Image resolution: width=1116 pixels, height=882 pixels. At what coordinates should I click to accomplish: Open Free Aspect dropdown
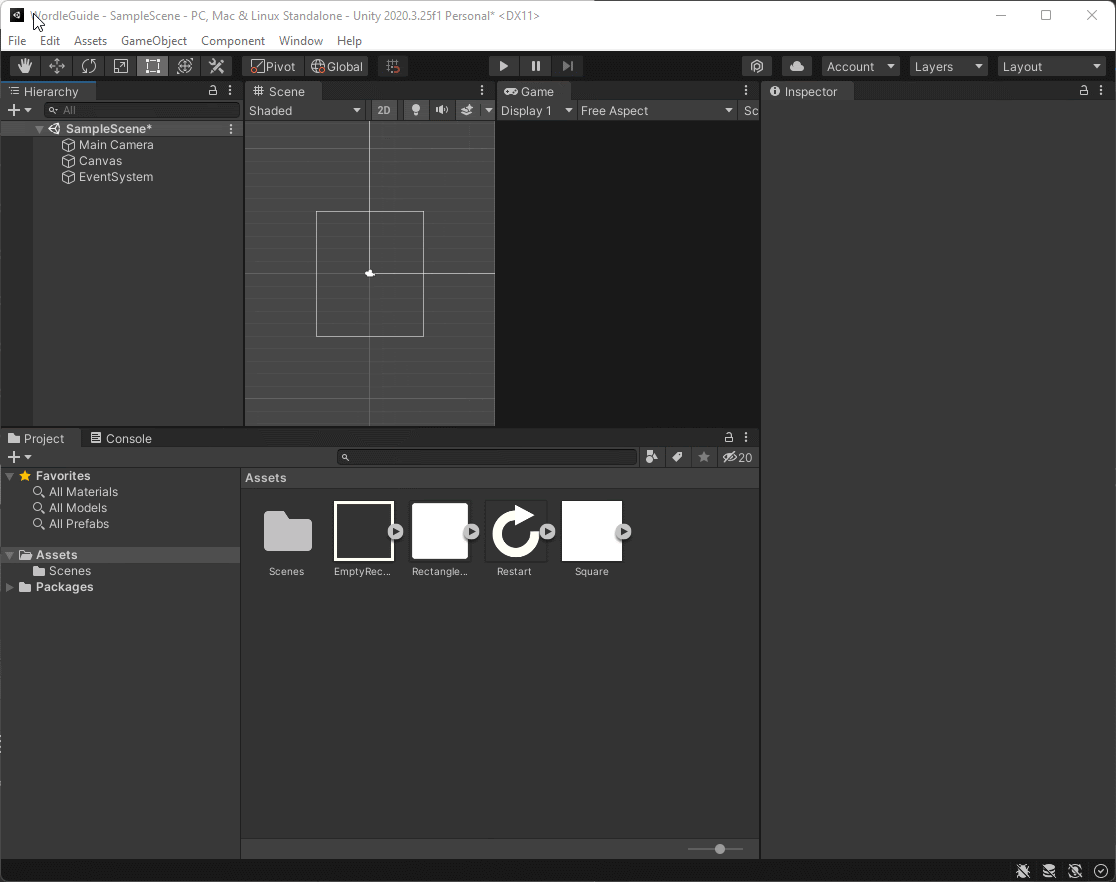656,110
